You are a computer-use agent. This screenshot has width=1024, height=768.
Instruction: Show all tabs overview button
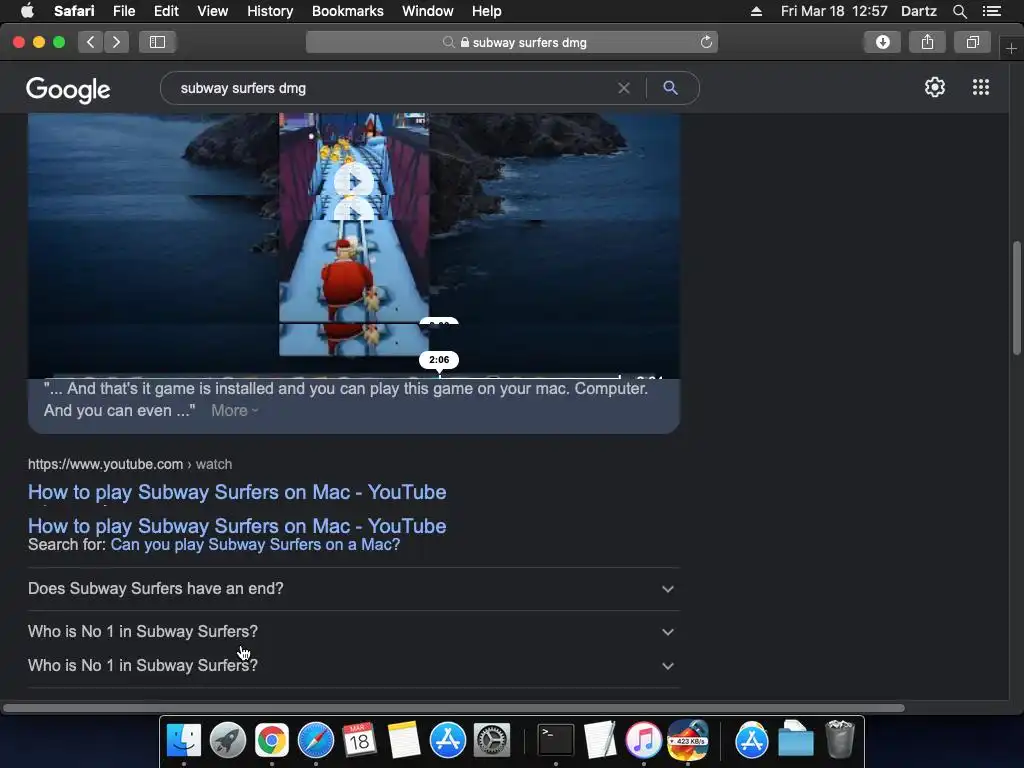(972, 42)
